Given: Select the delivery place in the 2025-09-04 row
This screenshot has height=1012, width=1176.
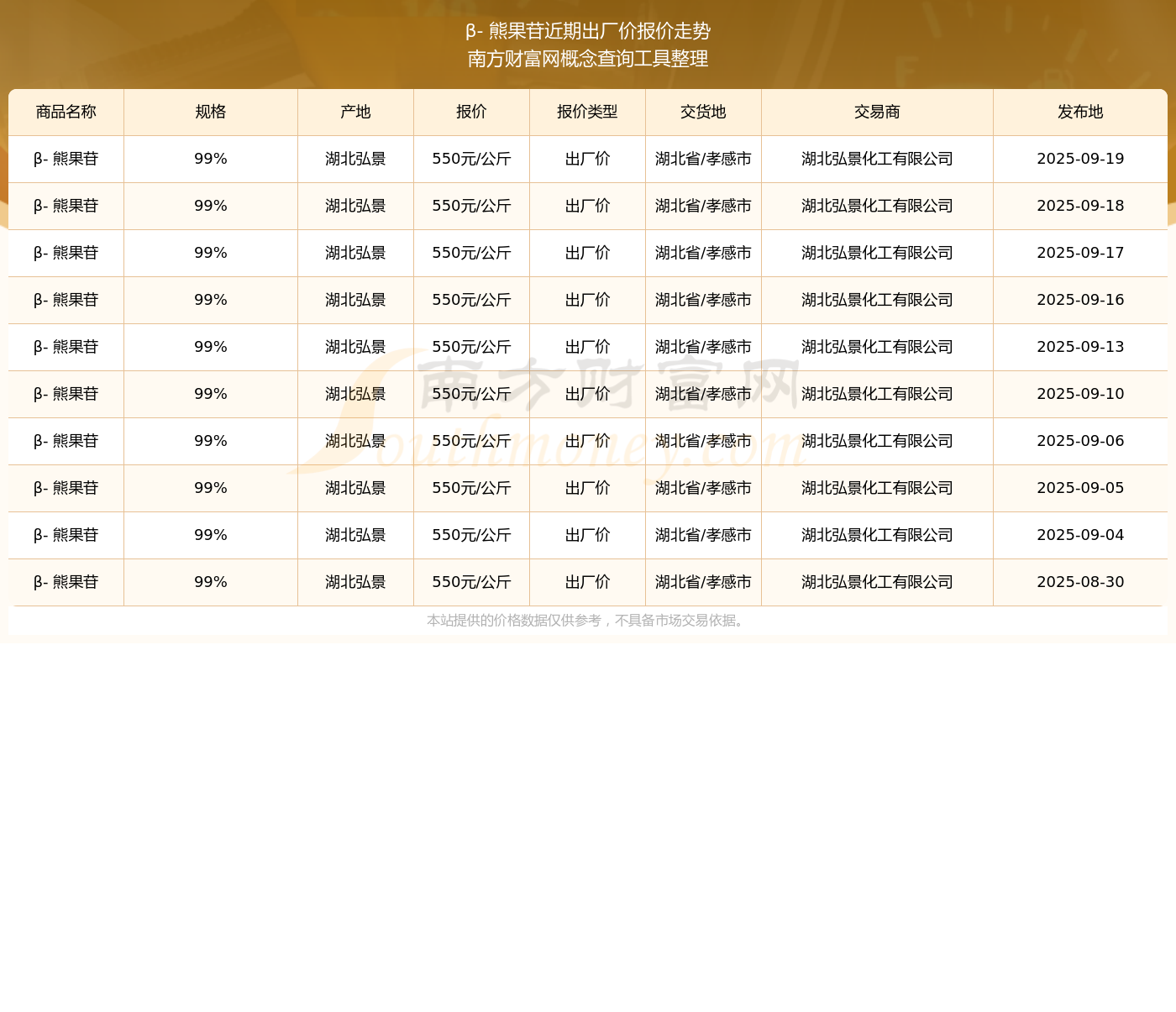Looking at the screenshot, I should [x=703, y=535].
